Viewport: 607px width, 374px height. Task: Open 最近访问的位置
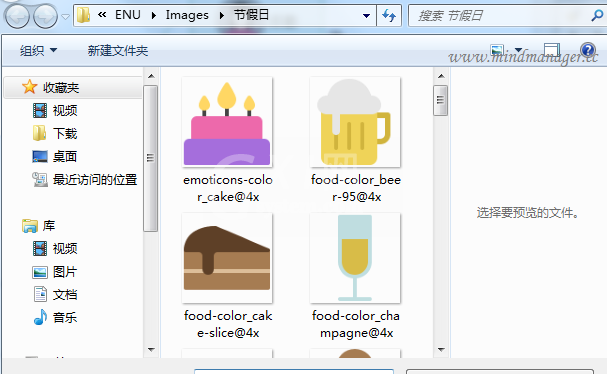pyautogui.click(x=95, y=180)
